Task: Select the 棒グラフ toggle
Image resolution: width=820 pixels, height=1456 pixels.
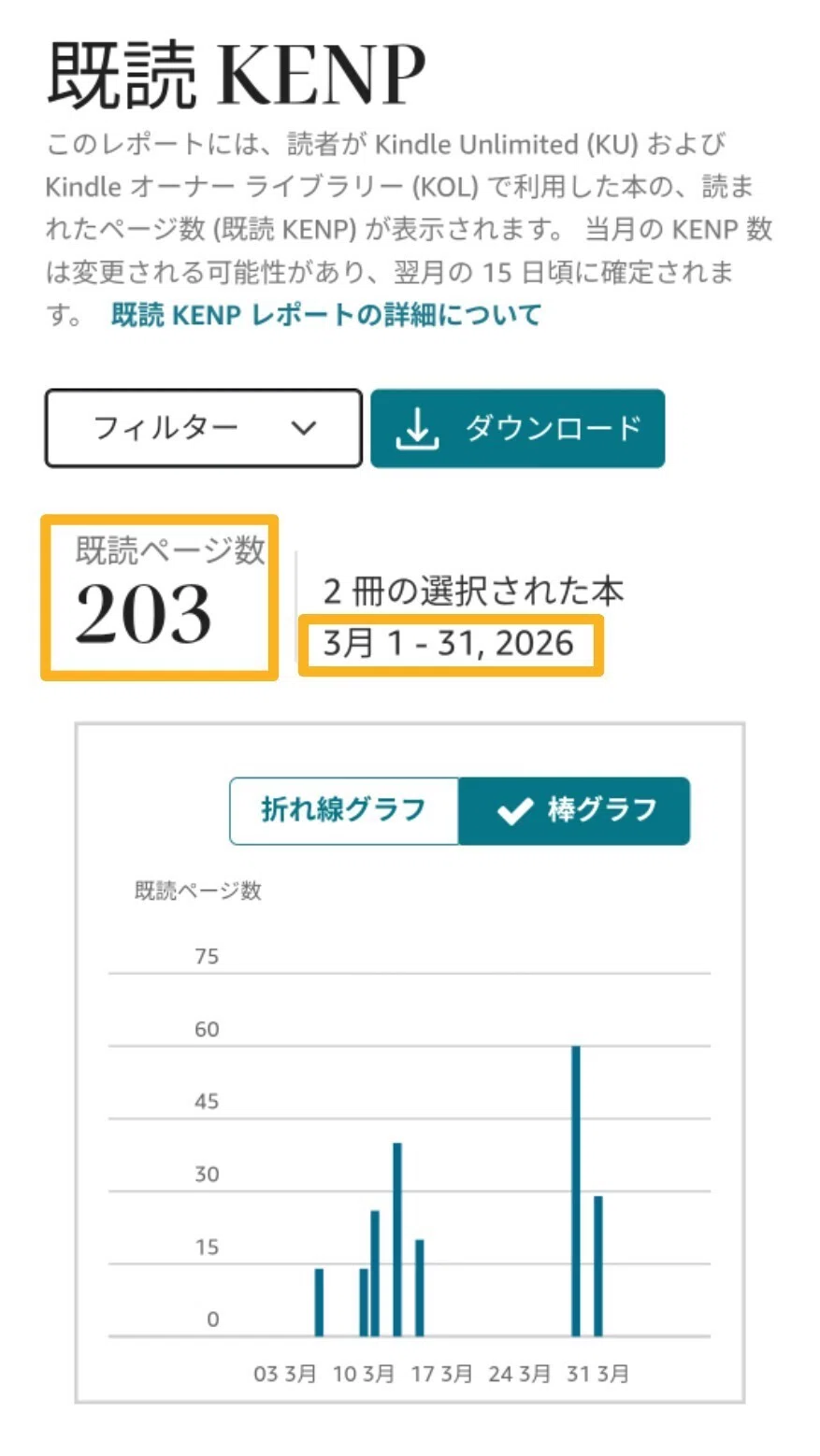Action: (574, 810)
